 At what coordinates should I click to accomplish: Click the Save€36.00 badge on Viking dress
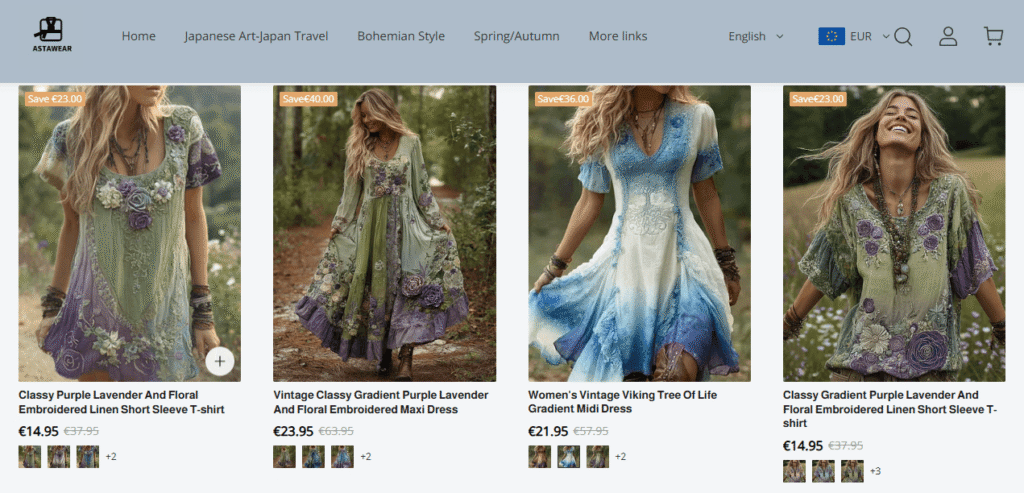point(563,99)
